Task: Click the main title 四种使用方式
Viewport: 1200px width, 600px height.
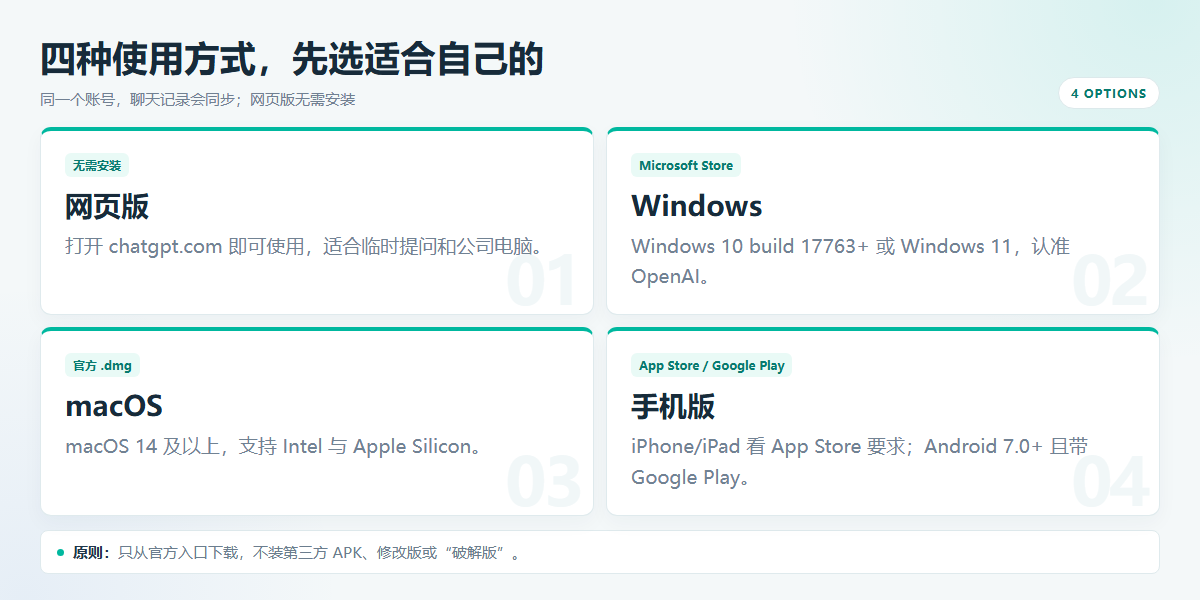Action: click(x=292, y=60)
